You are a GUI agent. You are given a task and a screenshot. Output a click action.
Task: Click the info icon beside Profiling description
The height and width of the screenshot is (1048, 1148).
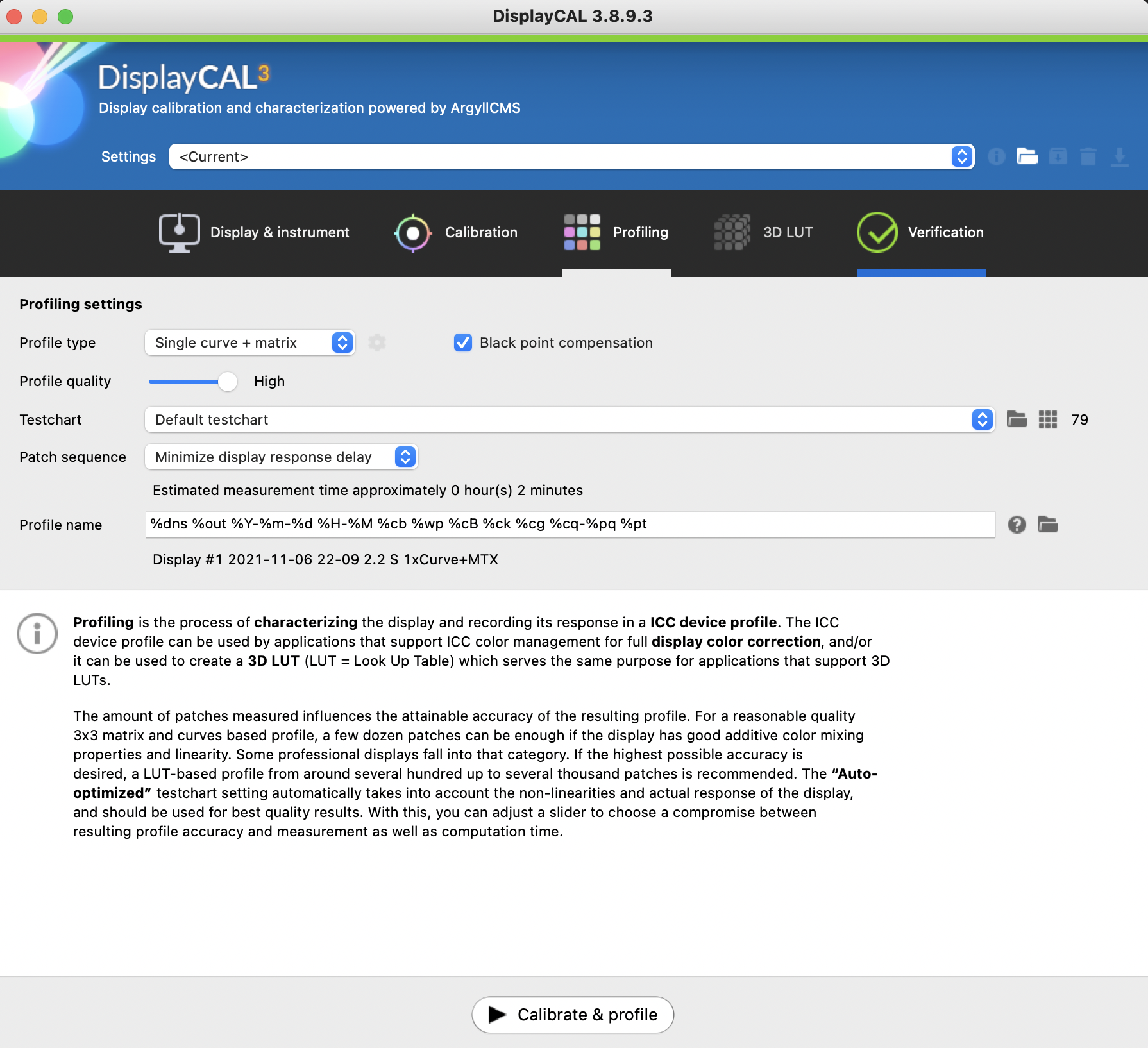(37, 634)
